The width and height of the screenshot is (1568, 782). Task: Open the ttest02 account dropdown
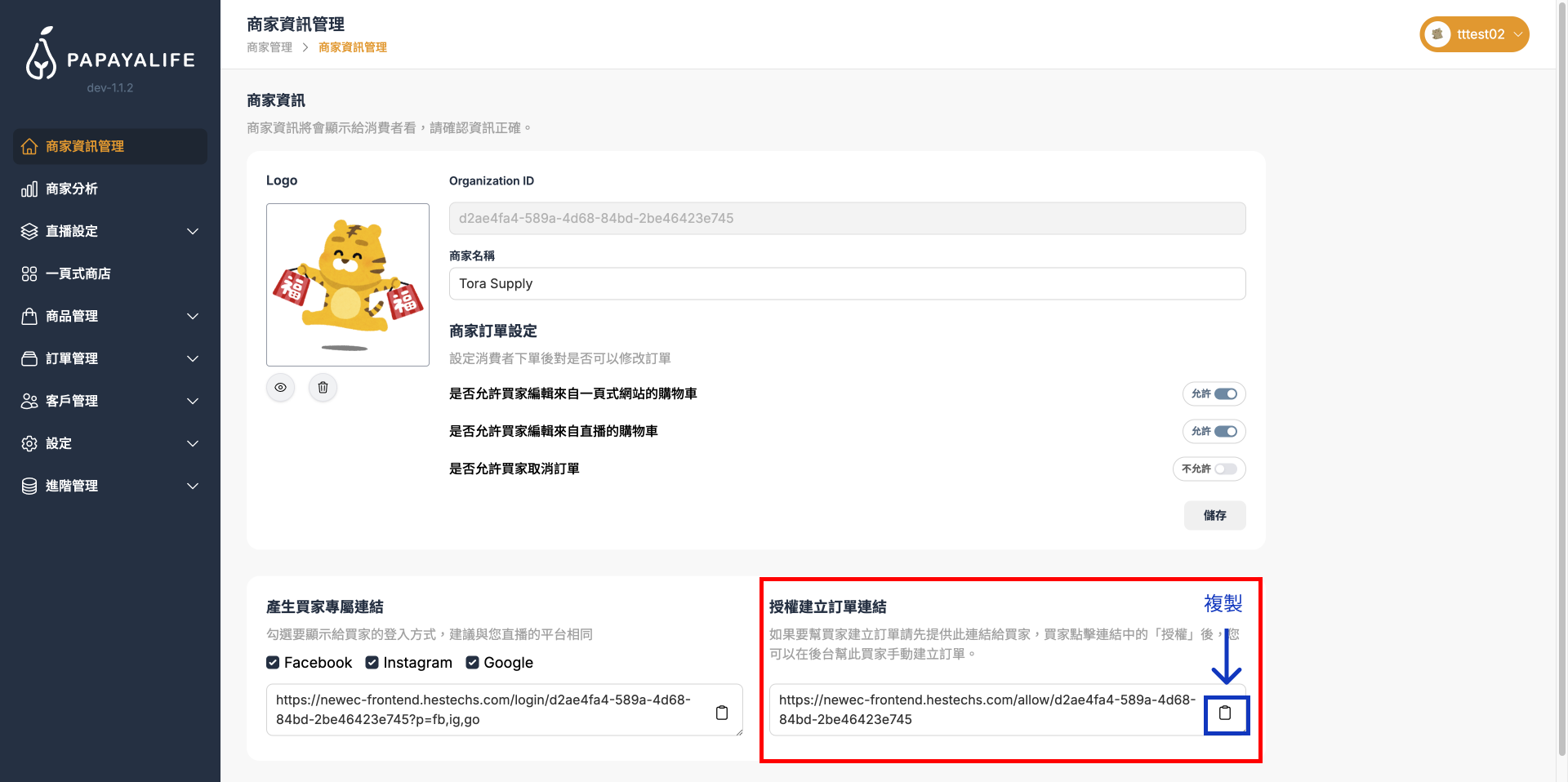[x=1517, y=34]
